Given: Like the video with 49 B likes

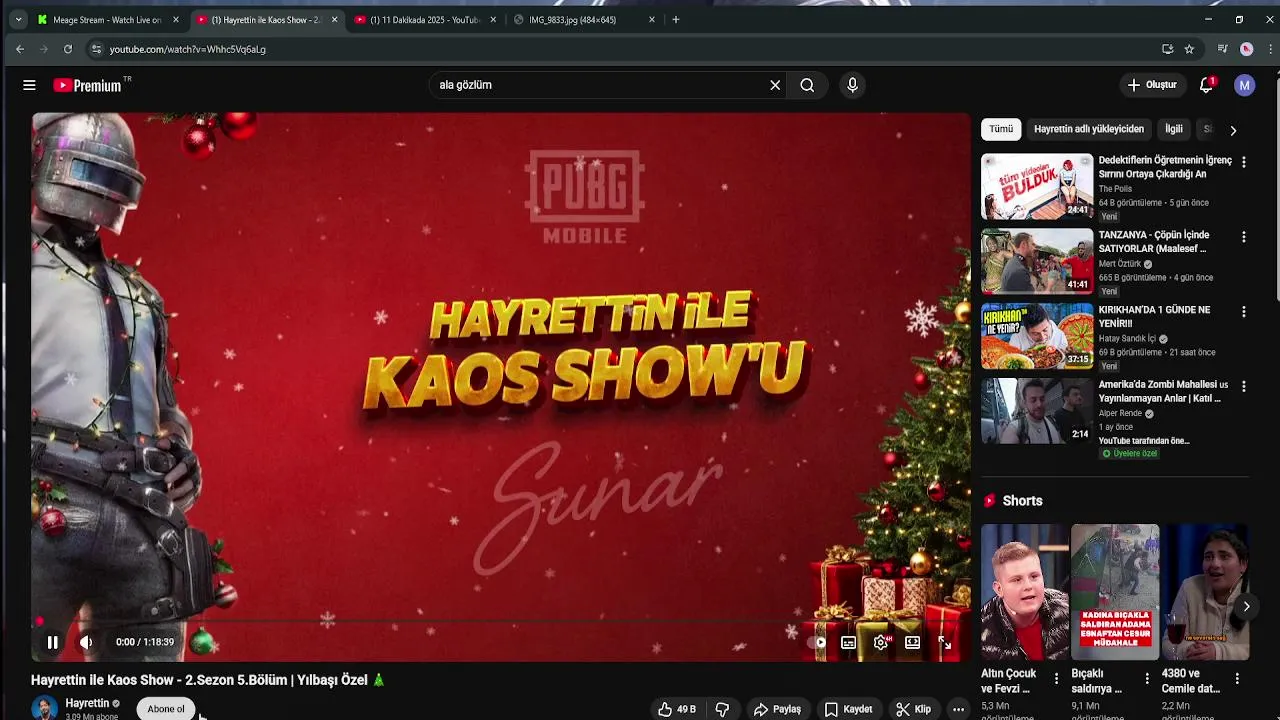Looking at the screenshot, I should point(677,709).
